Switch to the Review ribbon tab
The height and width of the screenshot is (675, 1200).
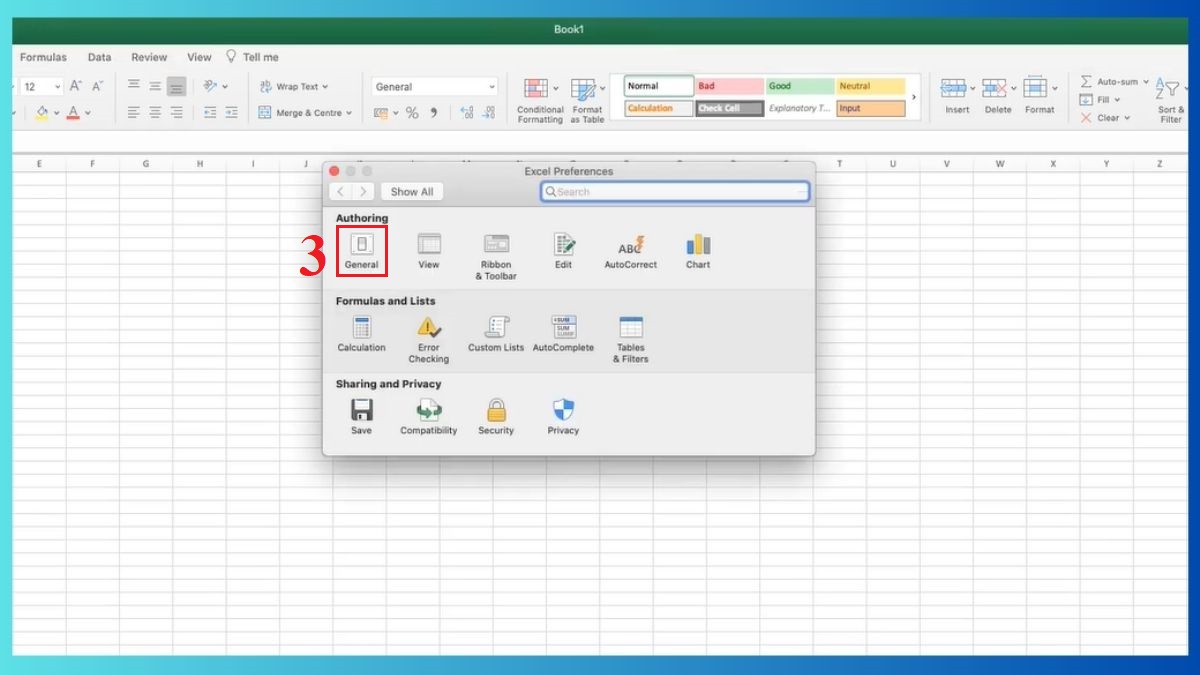tap(148, 57)
